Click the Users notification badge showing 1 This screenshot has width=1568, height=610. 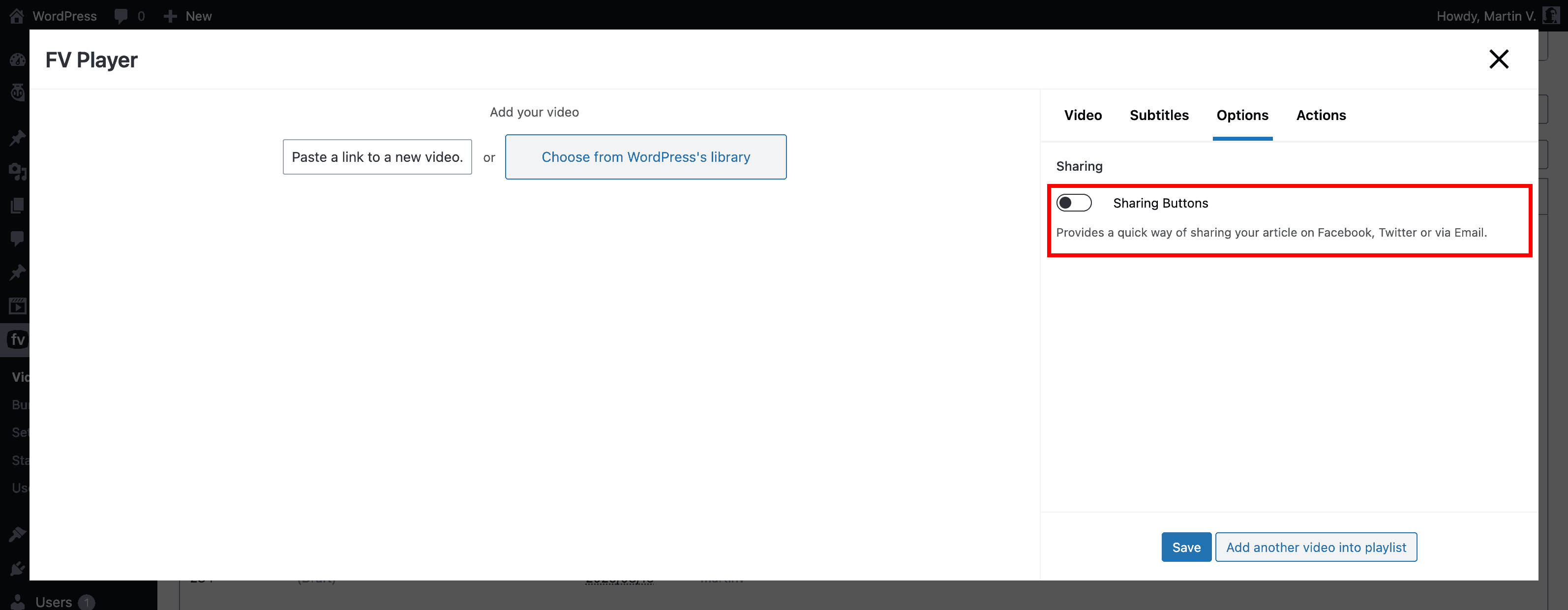click(87, 602)
